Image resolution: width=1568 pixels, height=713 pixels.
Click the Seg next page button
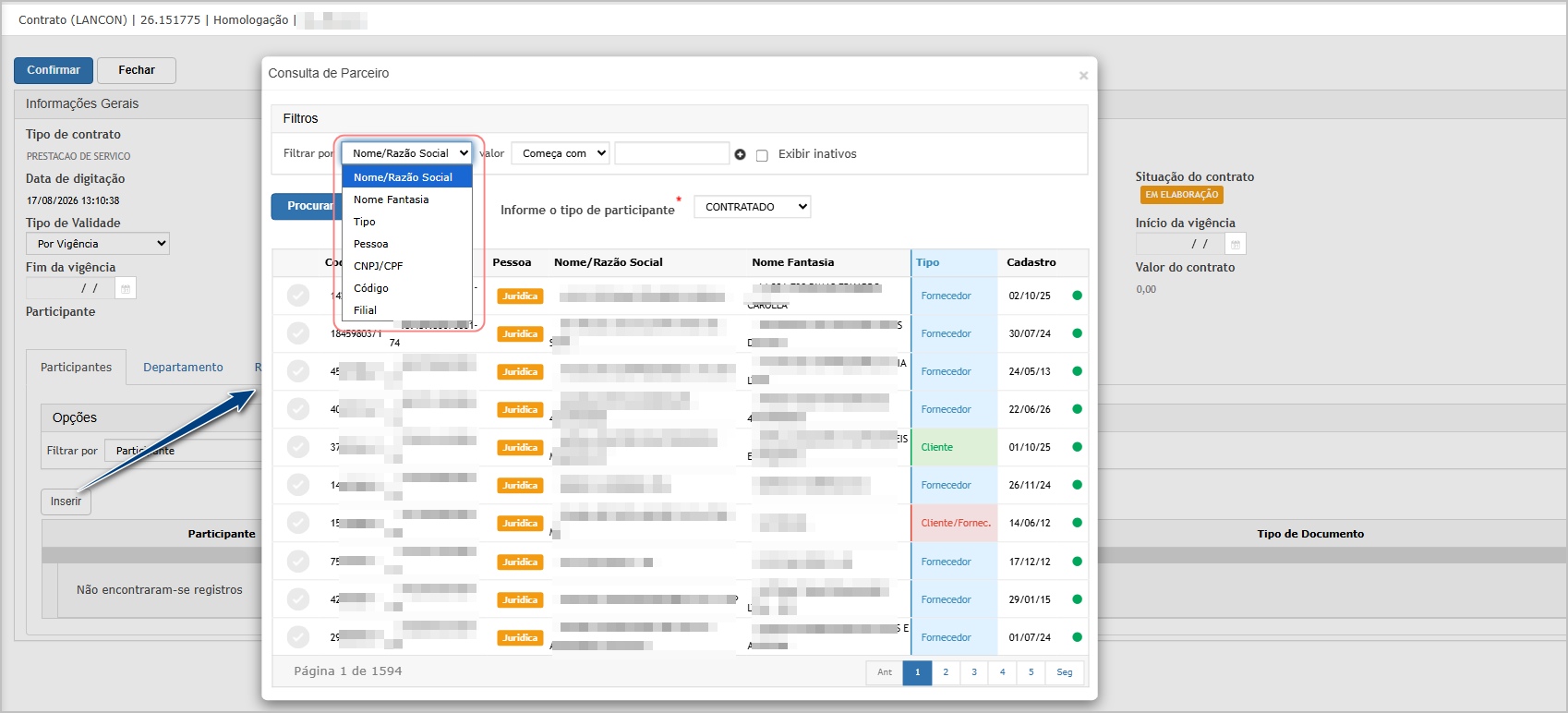click(1065, 672)
